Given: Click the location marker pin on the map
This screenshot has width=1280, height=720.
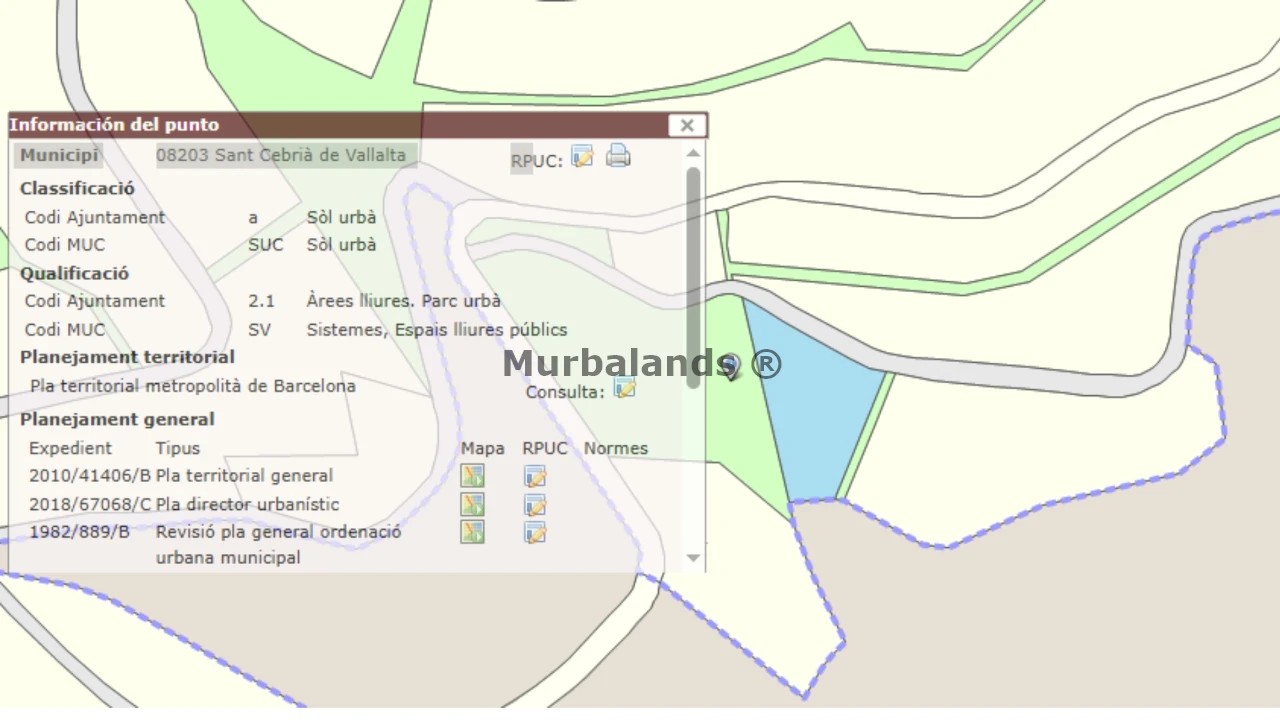Looking at the screenshot, I should (730, 367).
